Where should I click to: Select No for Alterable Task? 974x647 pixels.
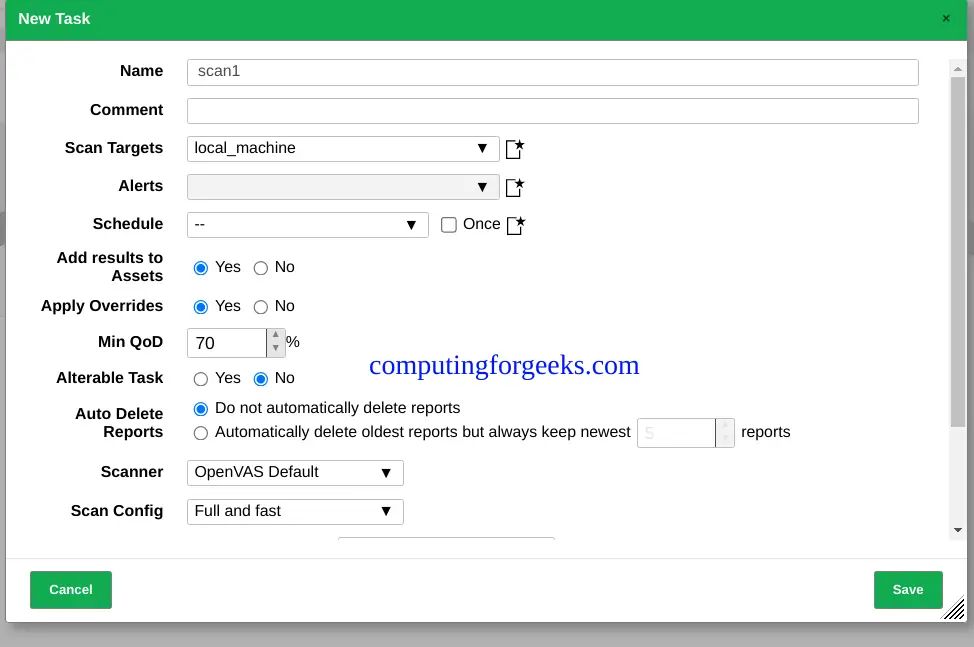(261, 379)
